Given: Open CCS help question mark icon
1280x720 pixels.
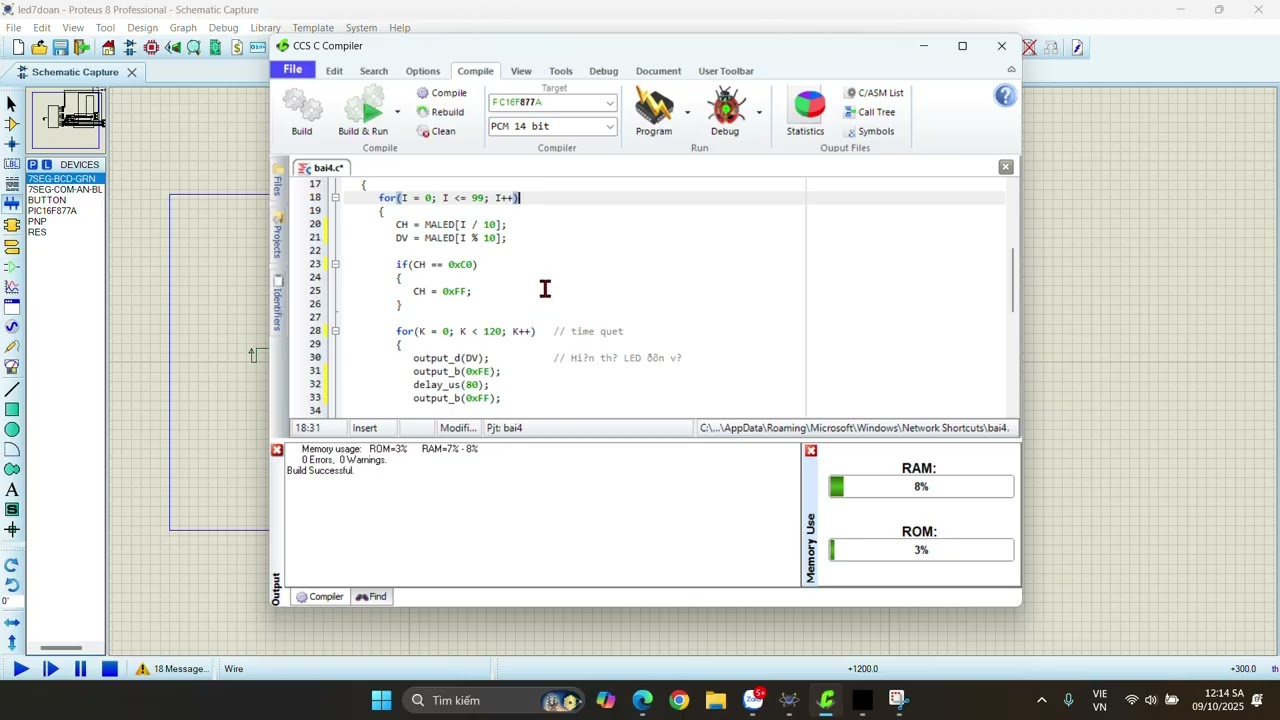Looking at the screenshot, I should click(x=1005, y=96).
